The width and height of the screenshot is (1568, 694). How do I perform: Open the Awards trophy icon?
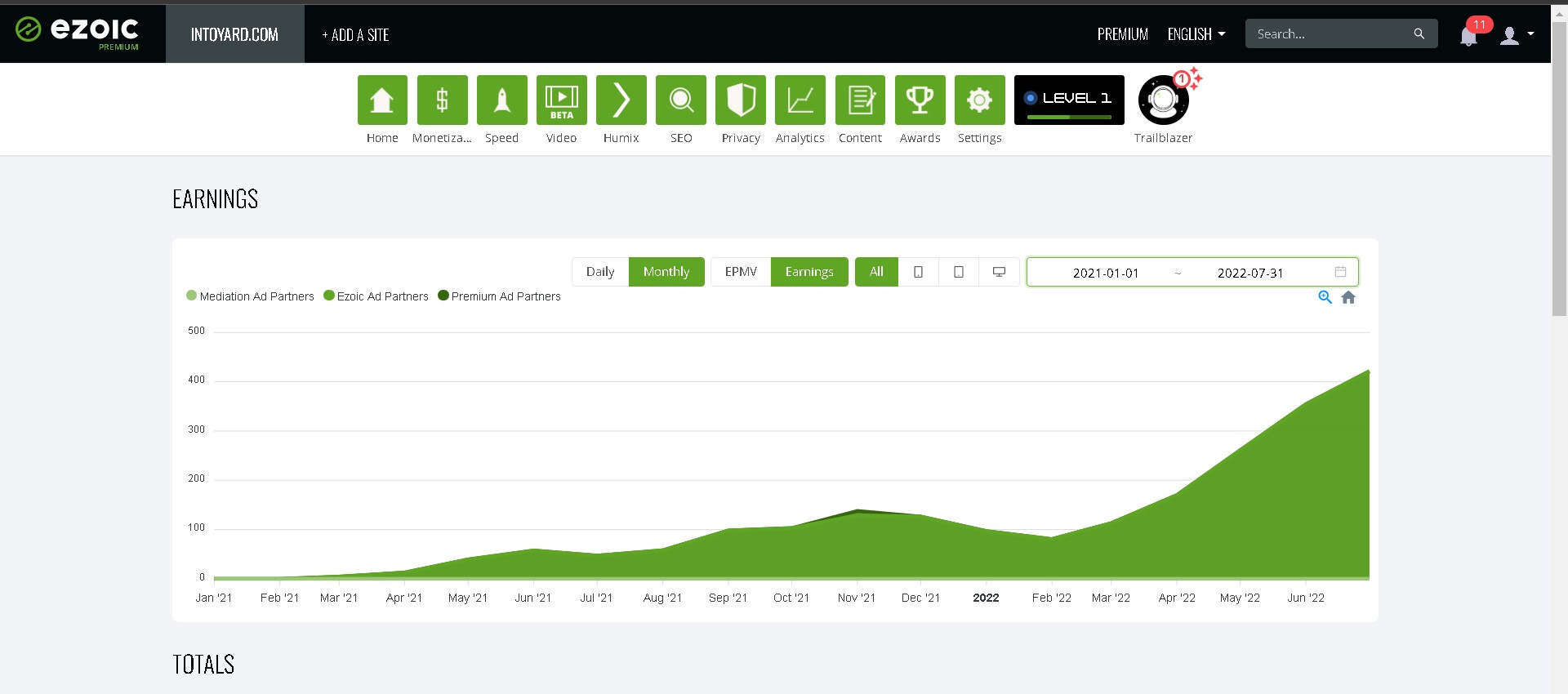pyautogui.click(x=920, y=100)
